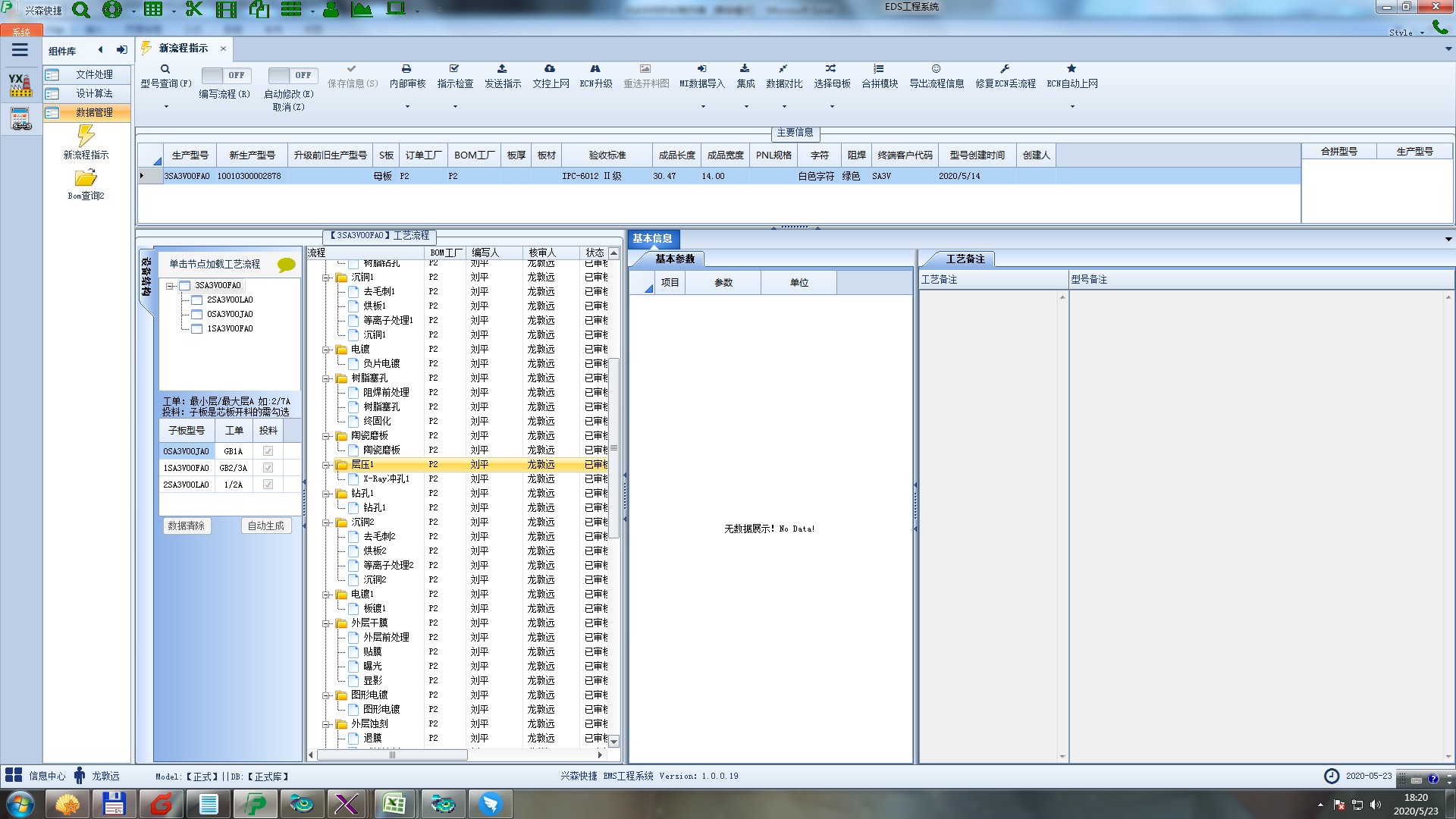Open the 新流程指示 lightning sidebar icon
Viewport: 1456px width, 819px height.
click(86, 136)
